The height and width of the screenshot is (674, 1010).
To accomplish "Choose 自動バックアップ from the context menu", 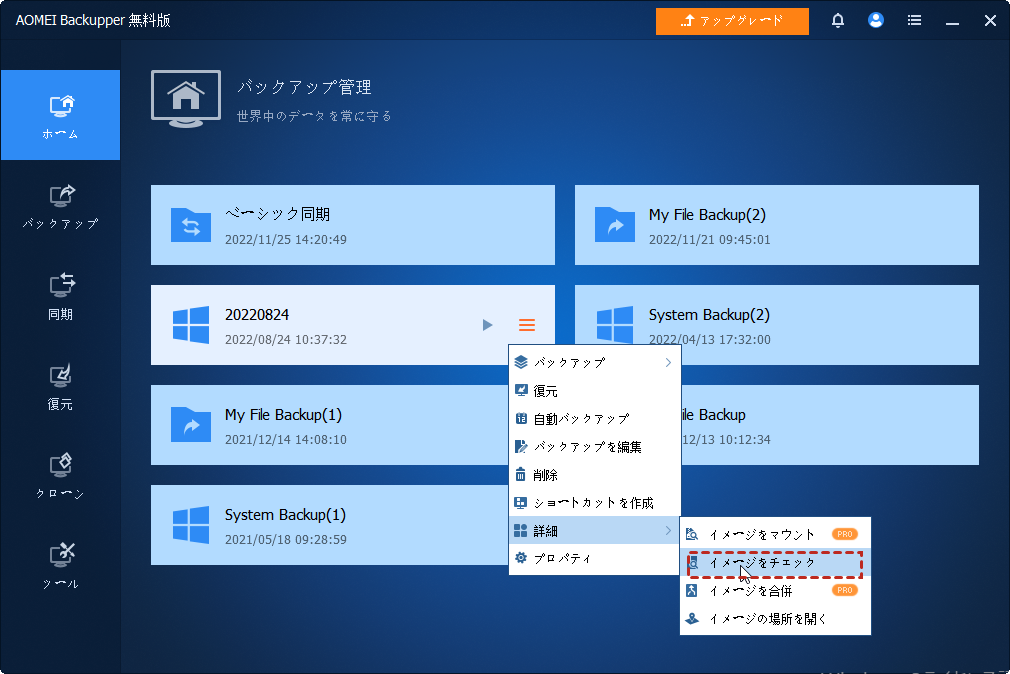I will tap(595, 419).
